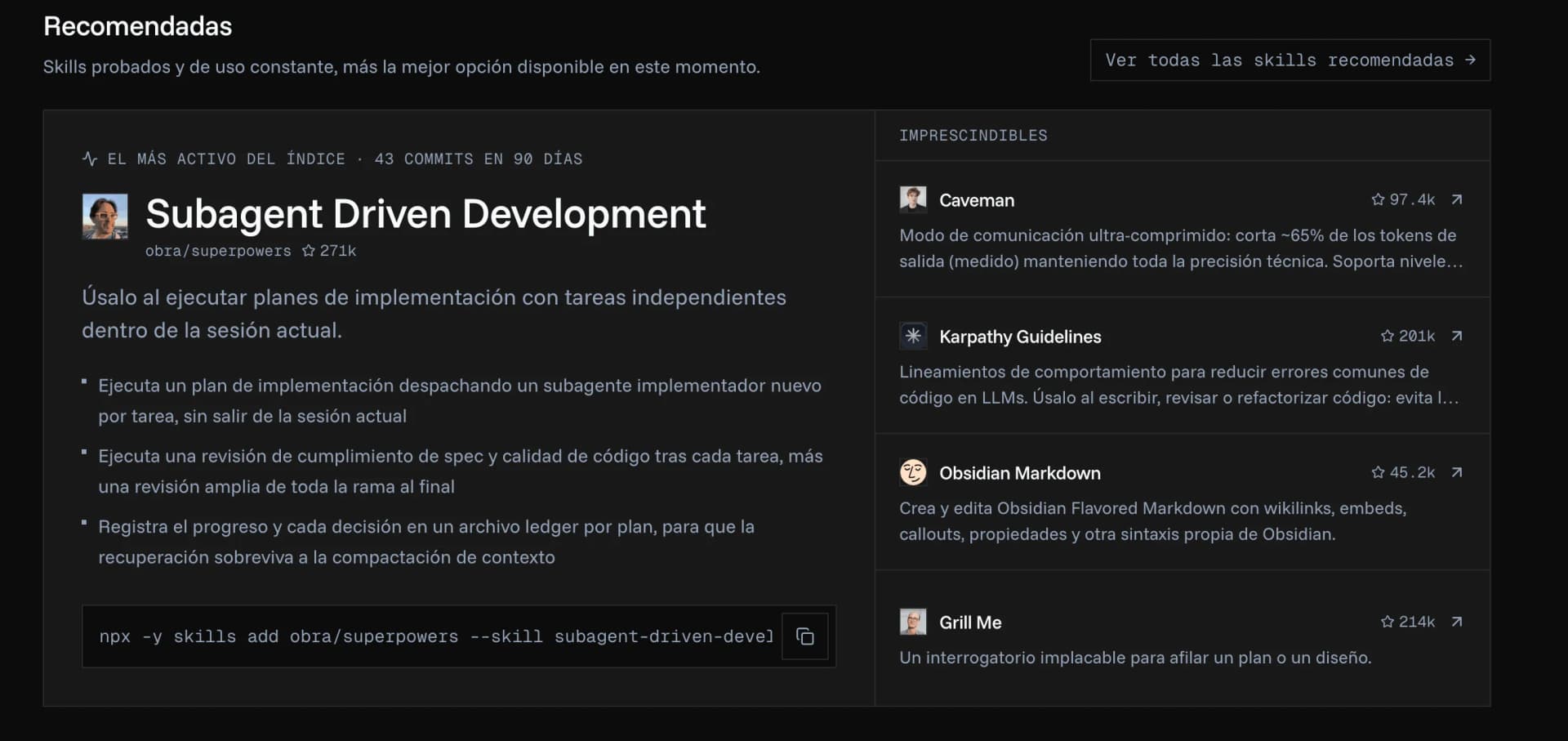
Task: Open the Caveman skill title
Action: 977,200
